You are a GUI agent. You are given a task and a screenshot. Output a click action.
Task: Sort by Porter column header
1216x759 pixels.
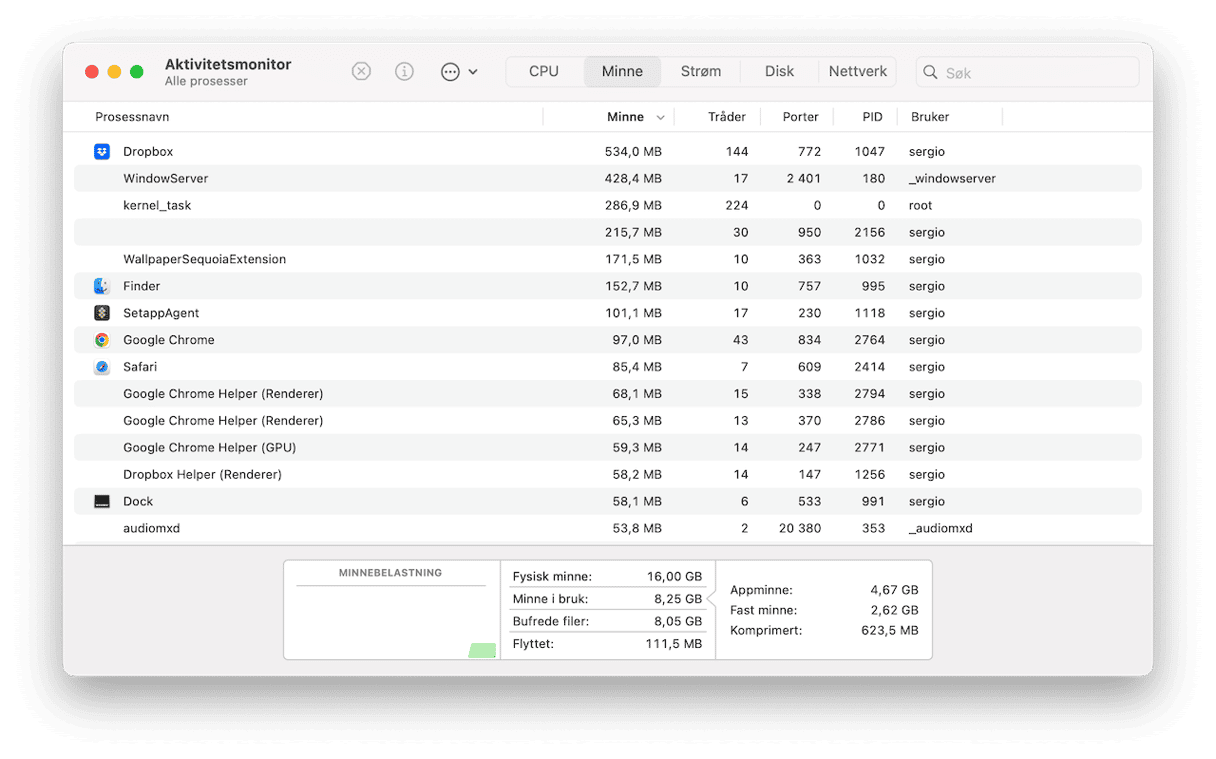tap(801, 117)
